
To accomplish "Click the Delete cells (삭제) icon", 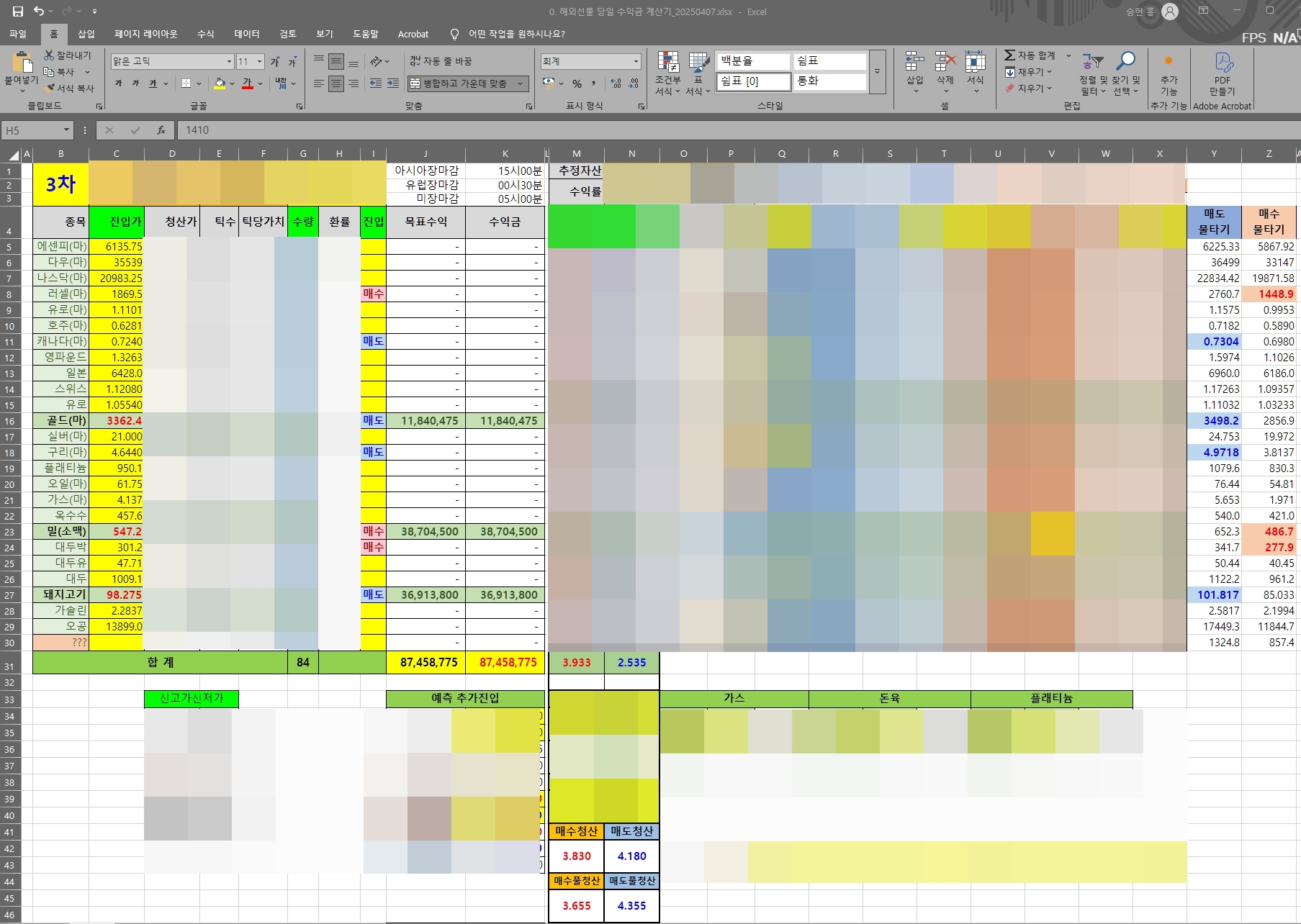I will pyautogui.click(x=945, y=62).
